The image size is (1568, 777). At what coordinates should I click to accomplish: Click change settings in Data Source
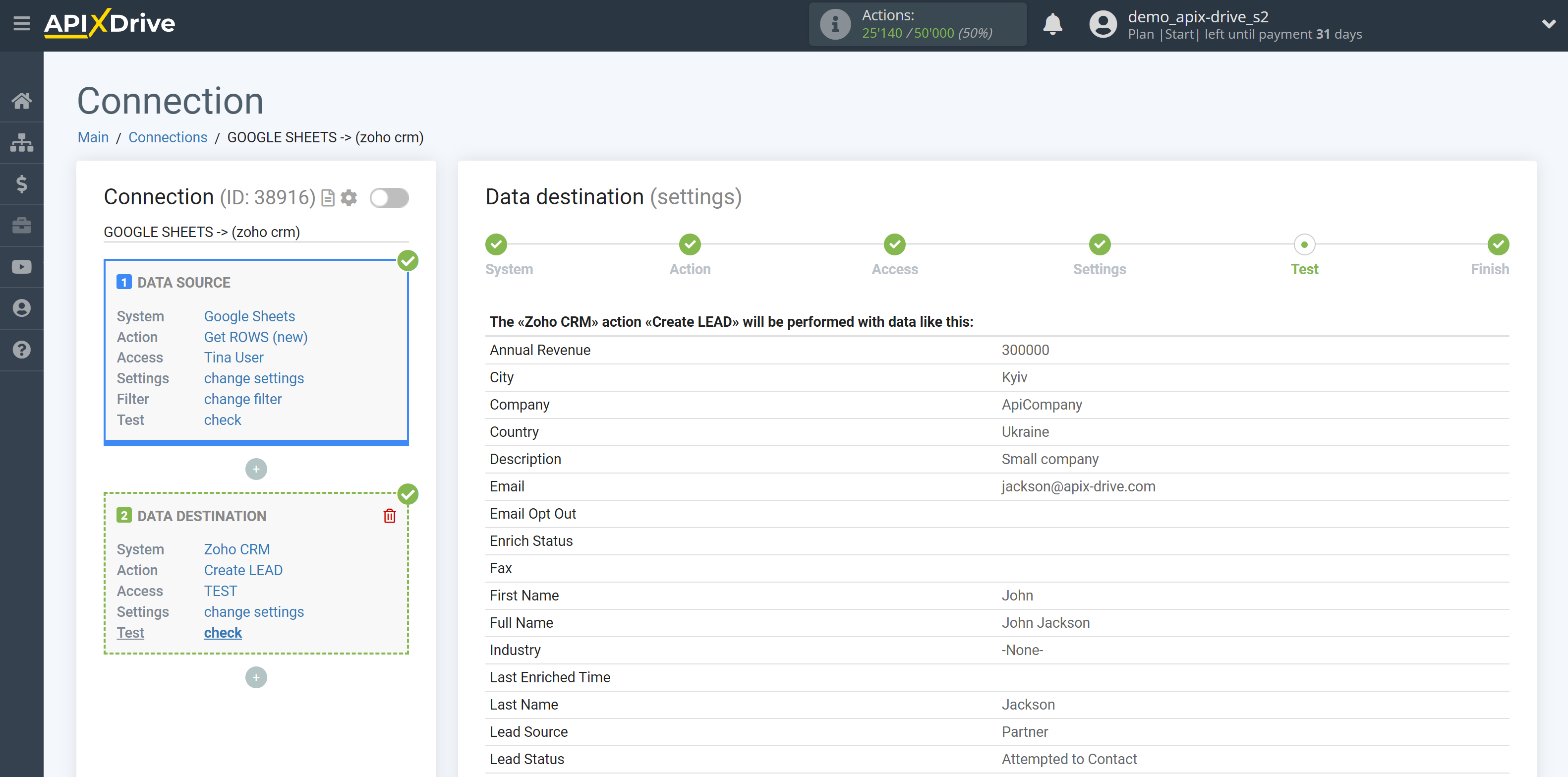point(254,378)
